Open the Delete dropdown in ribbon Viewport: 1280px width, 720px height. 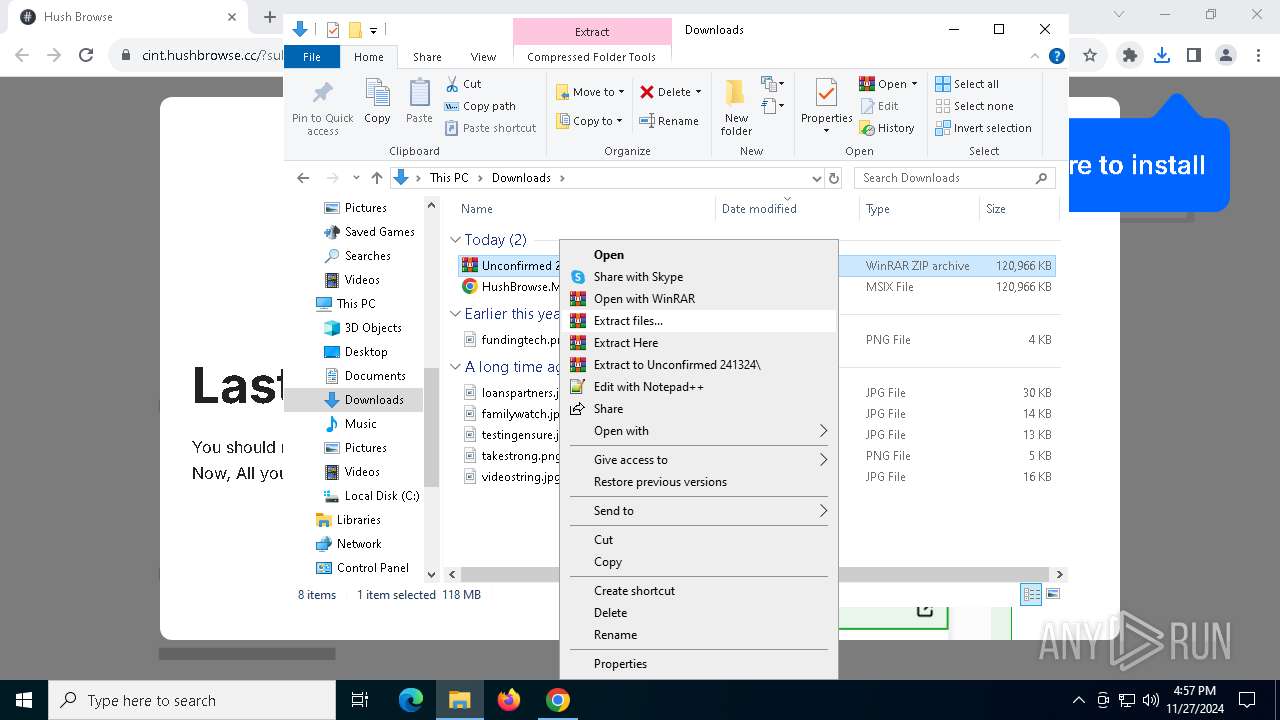coord(670,92)
